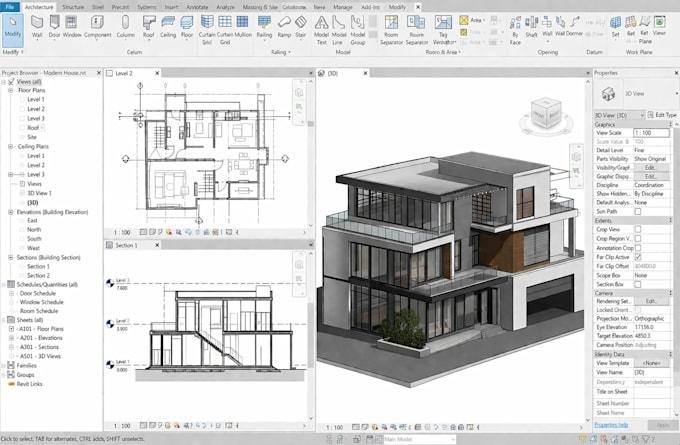Click the ViewCube in 3D view
This screenshot has height=445, width=680.
pos(546,115)
